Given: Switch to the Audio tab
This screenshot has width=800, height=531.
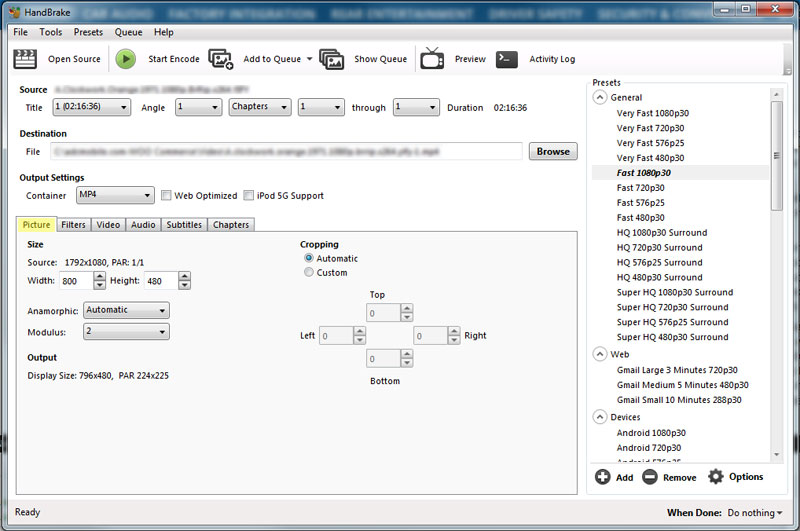Looking at the screenshot, I should [143, 225].
